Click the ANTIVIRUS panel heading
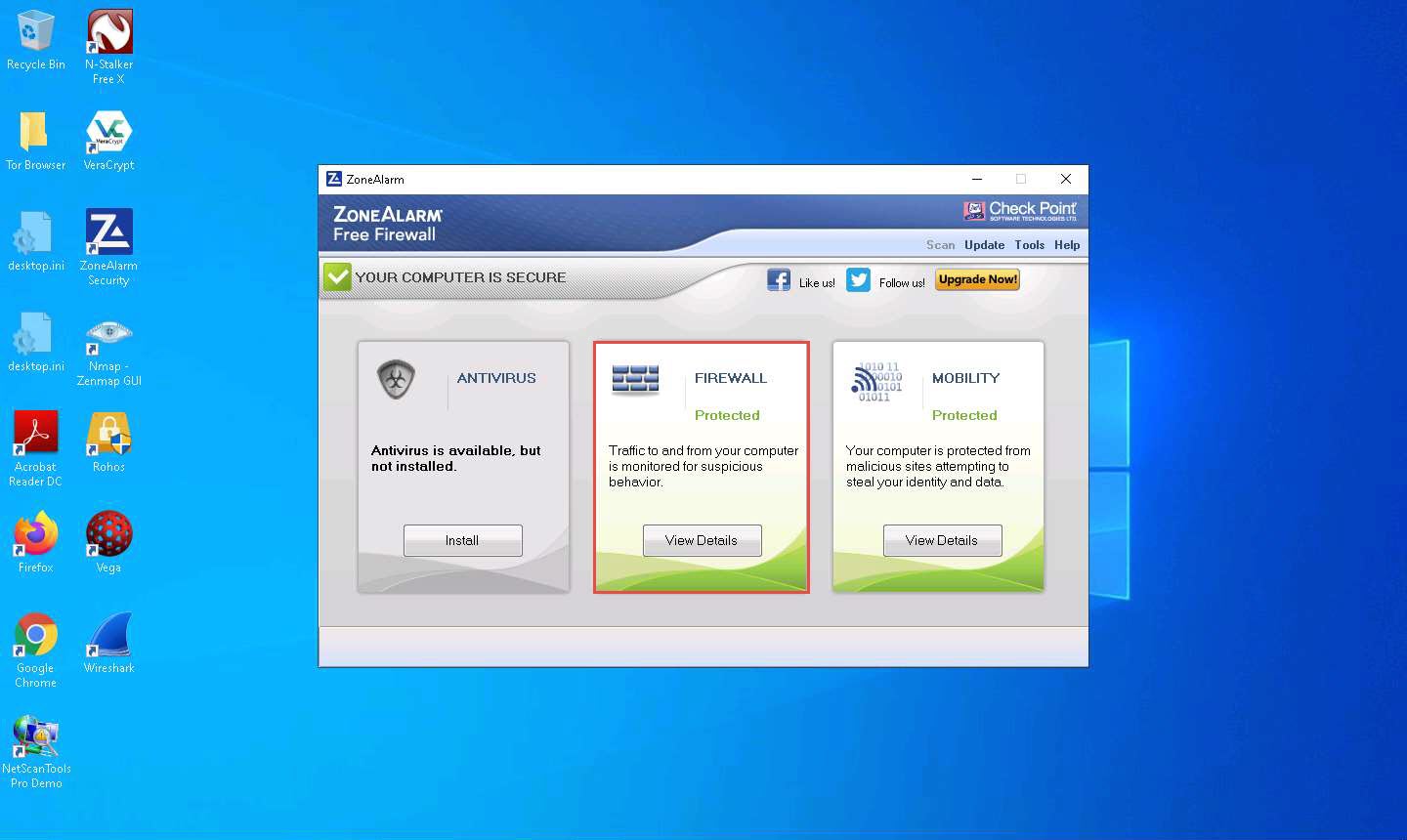 [496, 378]
